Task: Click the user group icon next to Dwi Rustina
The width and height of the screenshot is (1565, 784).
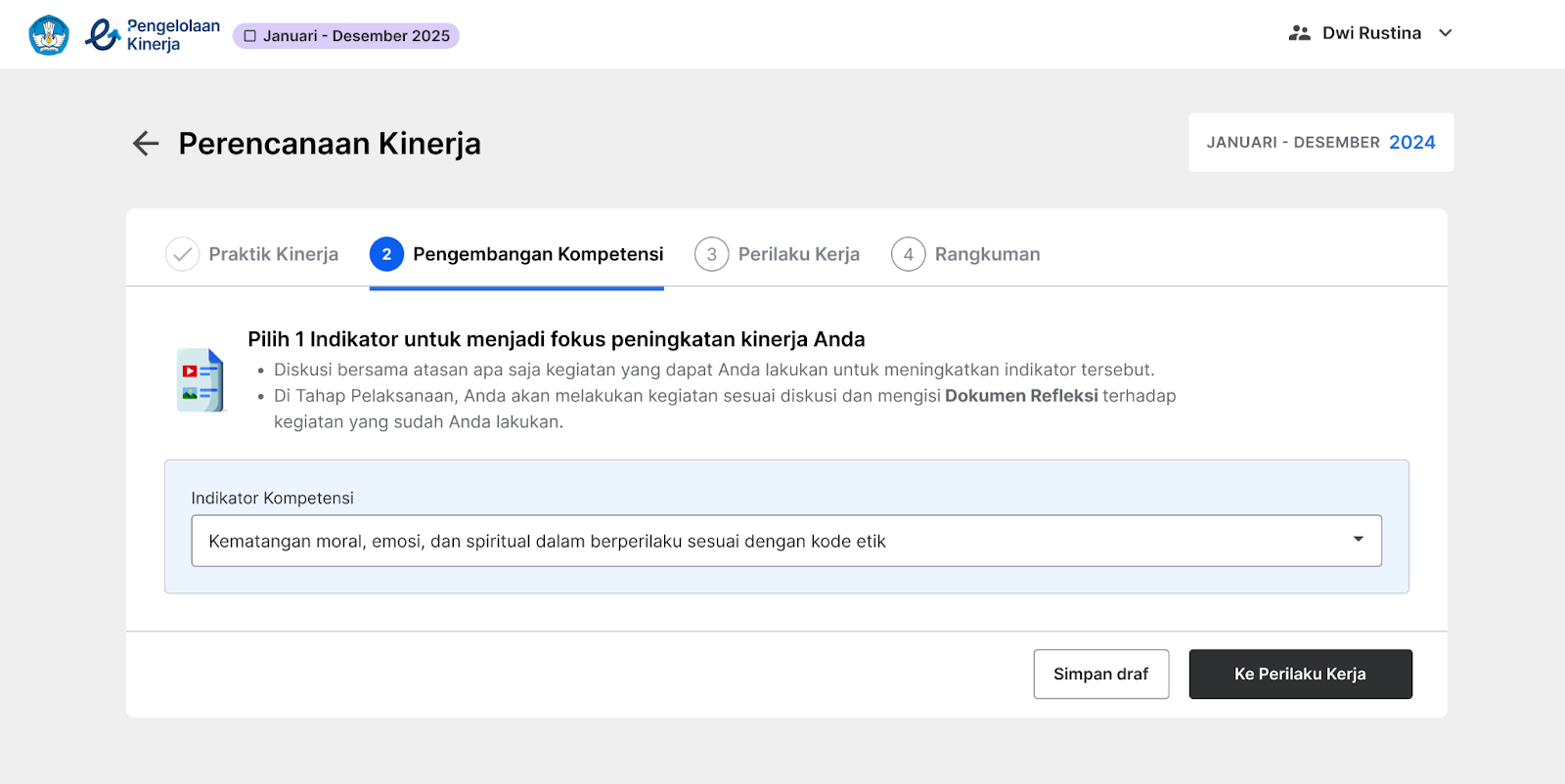Action: pos(1299,33)
